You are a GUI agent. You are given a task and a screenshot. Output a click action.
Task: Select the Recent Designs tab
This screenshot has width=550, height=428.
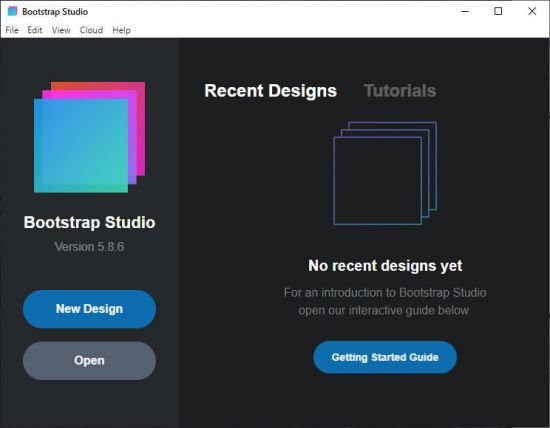point(270,91)
